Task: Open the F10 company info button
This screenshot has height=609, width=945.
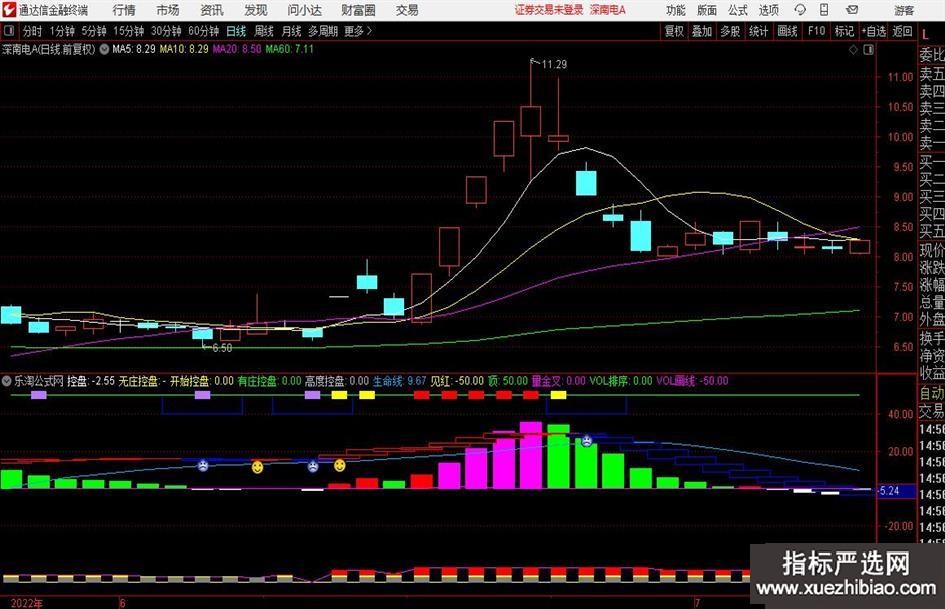Action: [x=816, y=31]
